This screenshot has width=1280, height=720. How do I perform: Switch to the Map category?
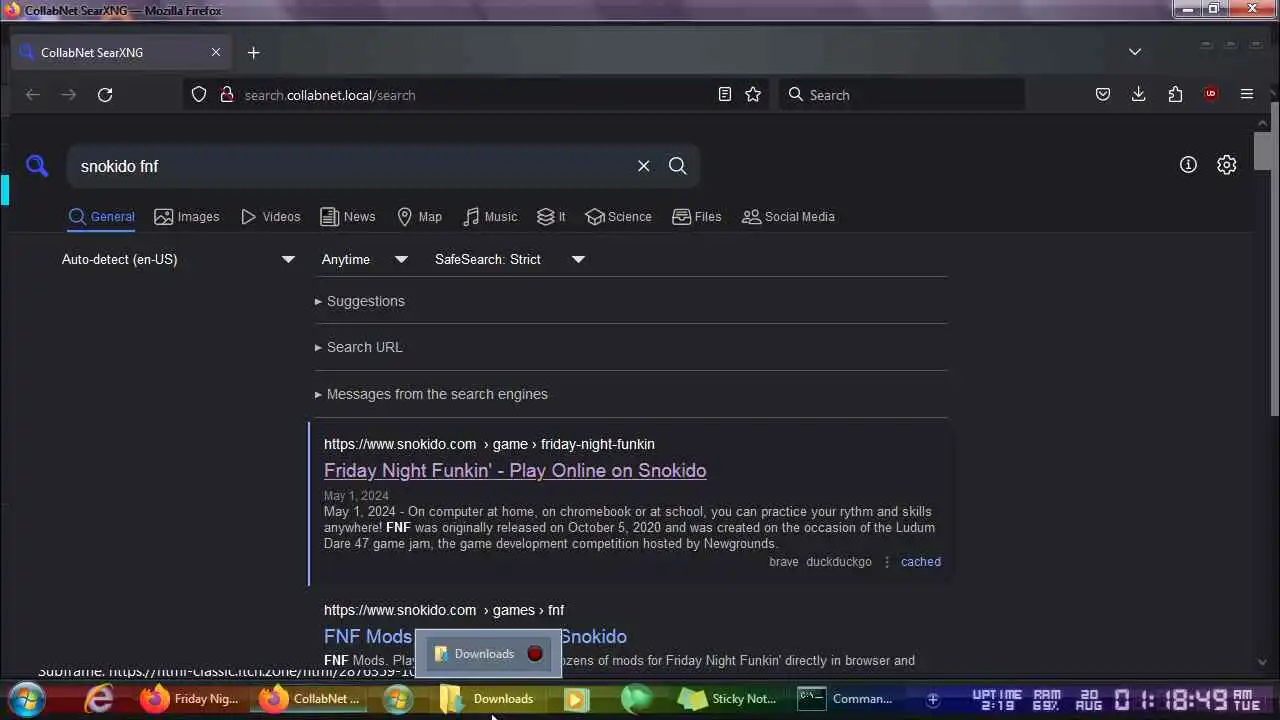point(419,217)
